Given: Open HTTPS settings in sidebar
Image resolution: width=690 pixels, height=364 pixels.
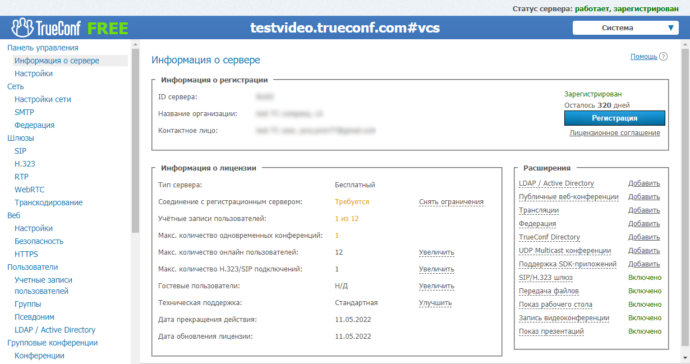Looking at the screenshot, I should (26, 254).
